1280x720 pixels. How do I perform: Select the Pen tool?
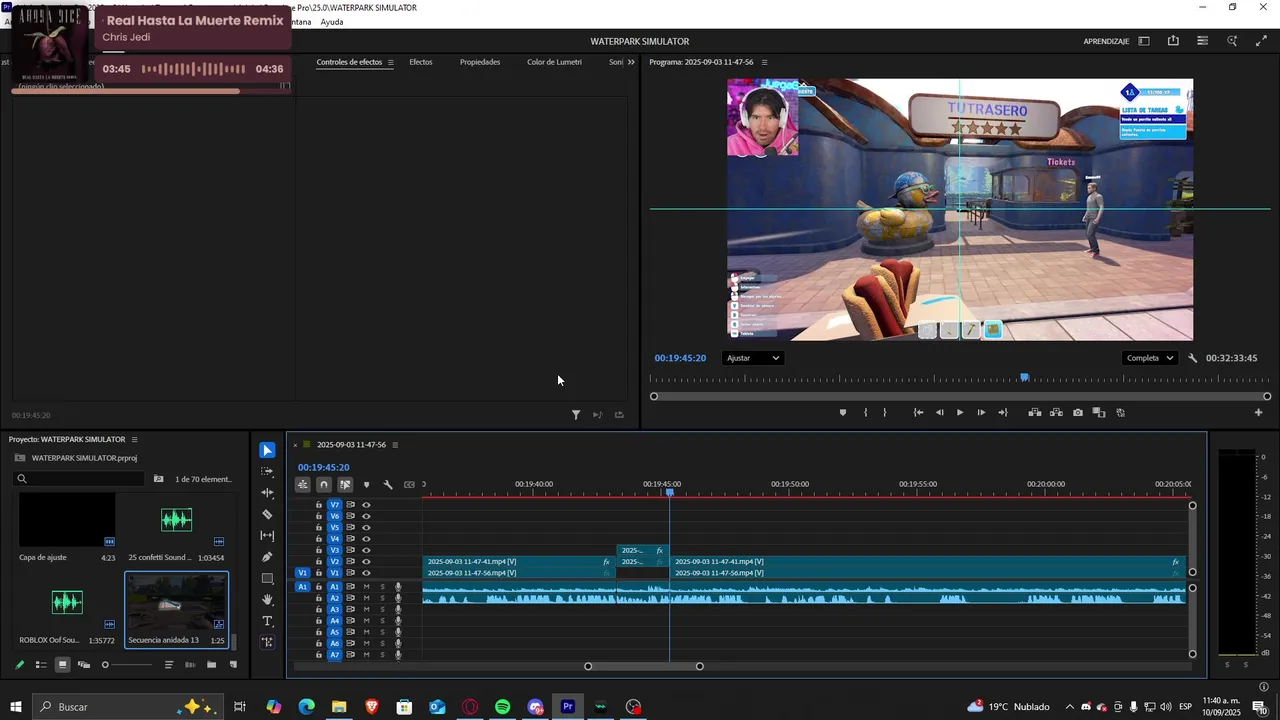(x=267, y=557)
